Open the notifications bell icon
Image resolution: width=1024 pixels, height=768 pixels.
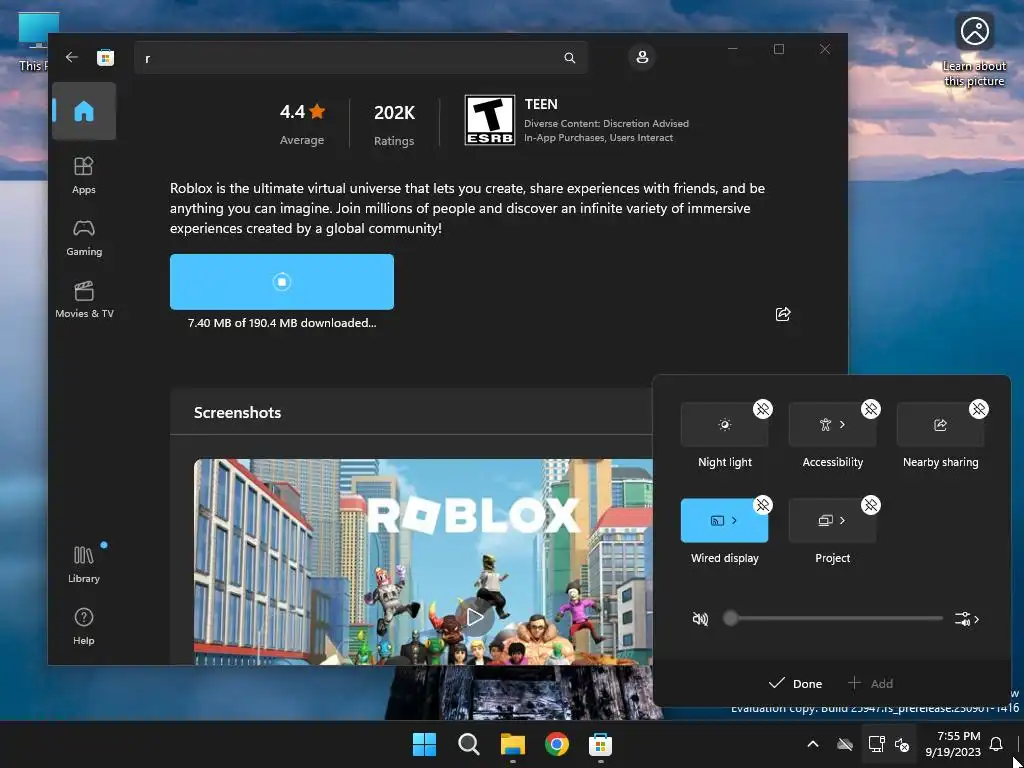[x=996, y=744]
